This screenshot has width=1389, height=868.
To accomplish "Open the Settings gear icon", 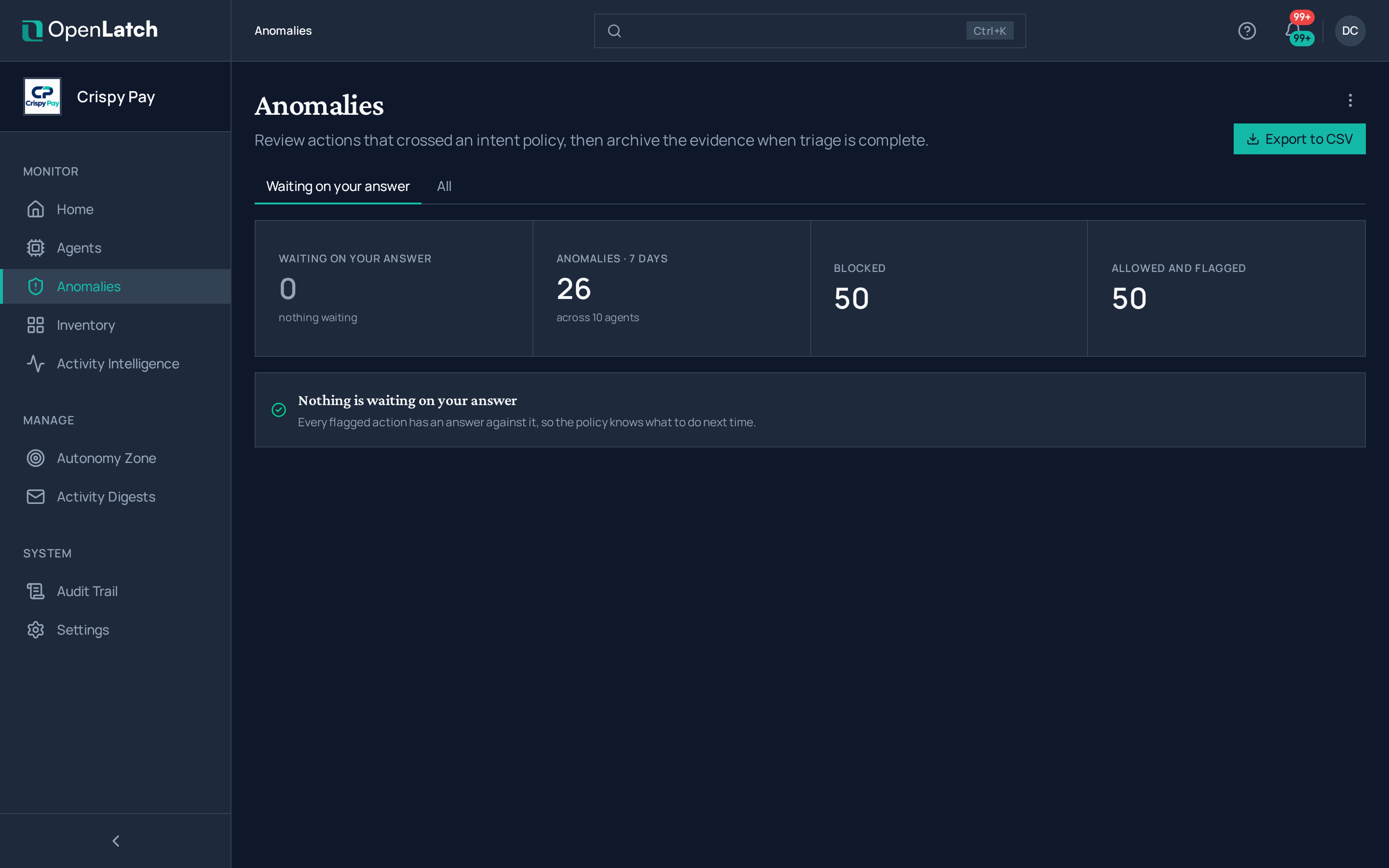I will (36, 630).
